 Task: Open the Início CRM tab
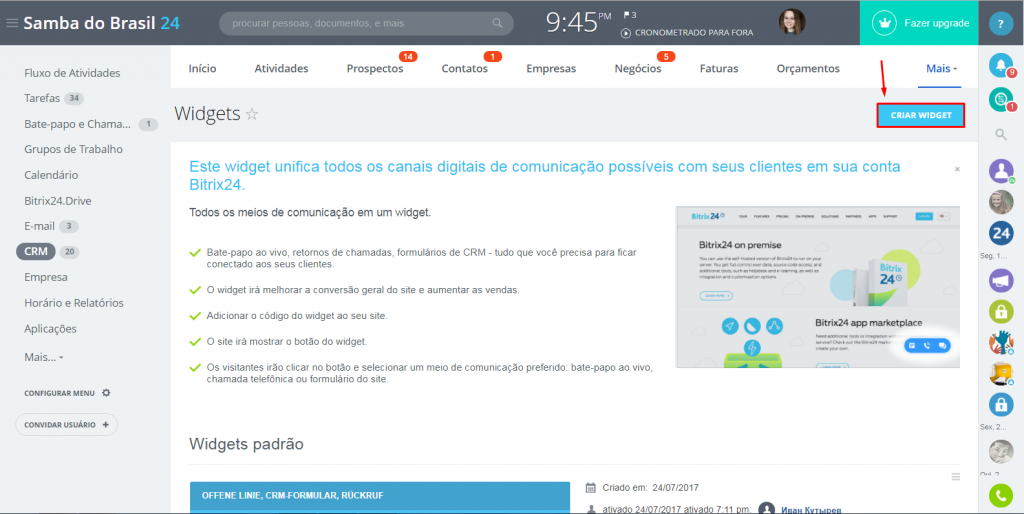[x=202, y=69]
